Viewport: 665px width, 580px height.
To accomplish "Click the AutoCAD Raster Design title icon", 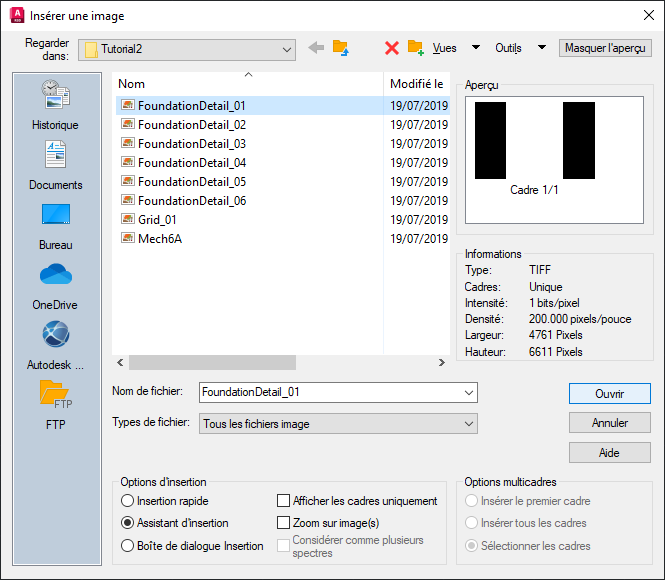I will [17, 15].
